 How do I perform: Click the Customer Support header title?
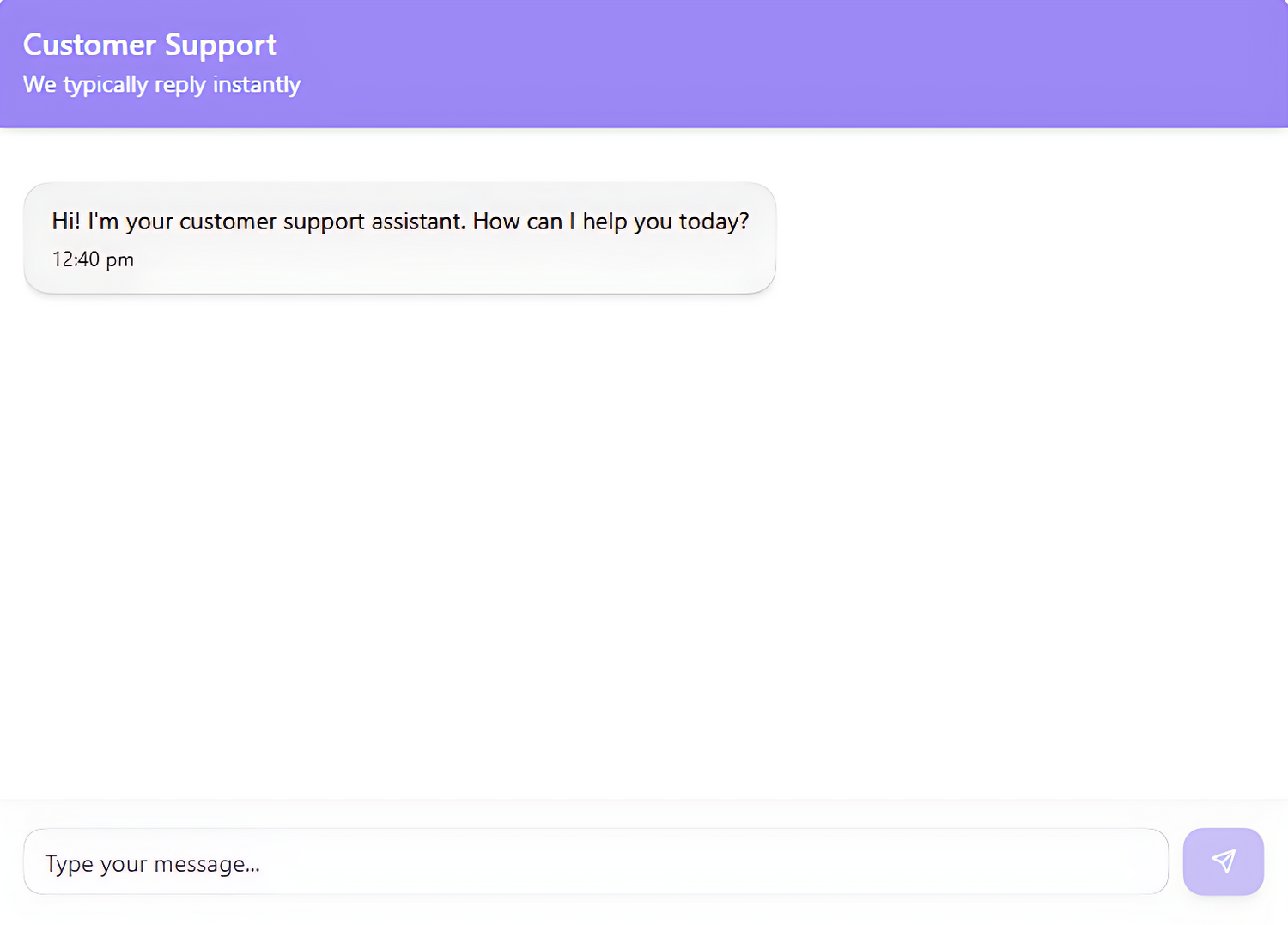coord(150,44)
